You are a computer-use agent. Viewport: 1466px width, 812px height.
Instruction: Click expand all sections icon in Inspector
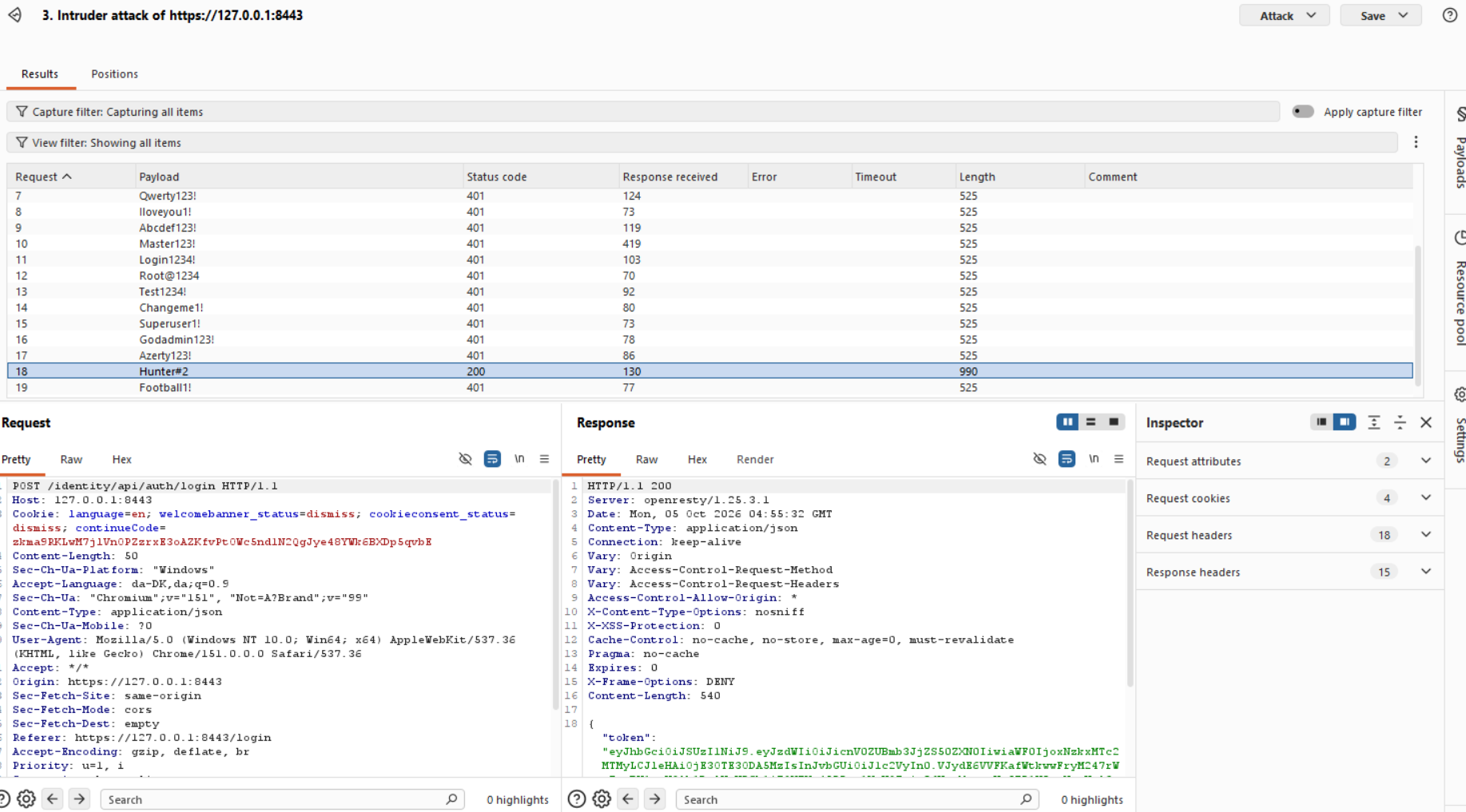tap(1374, 422)
